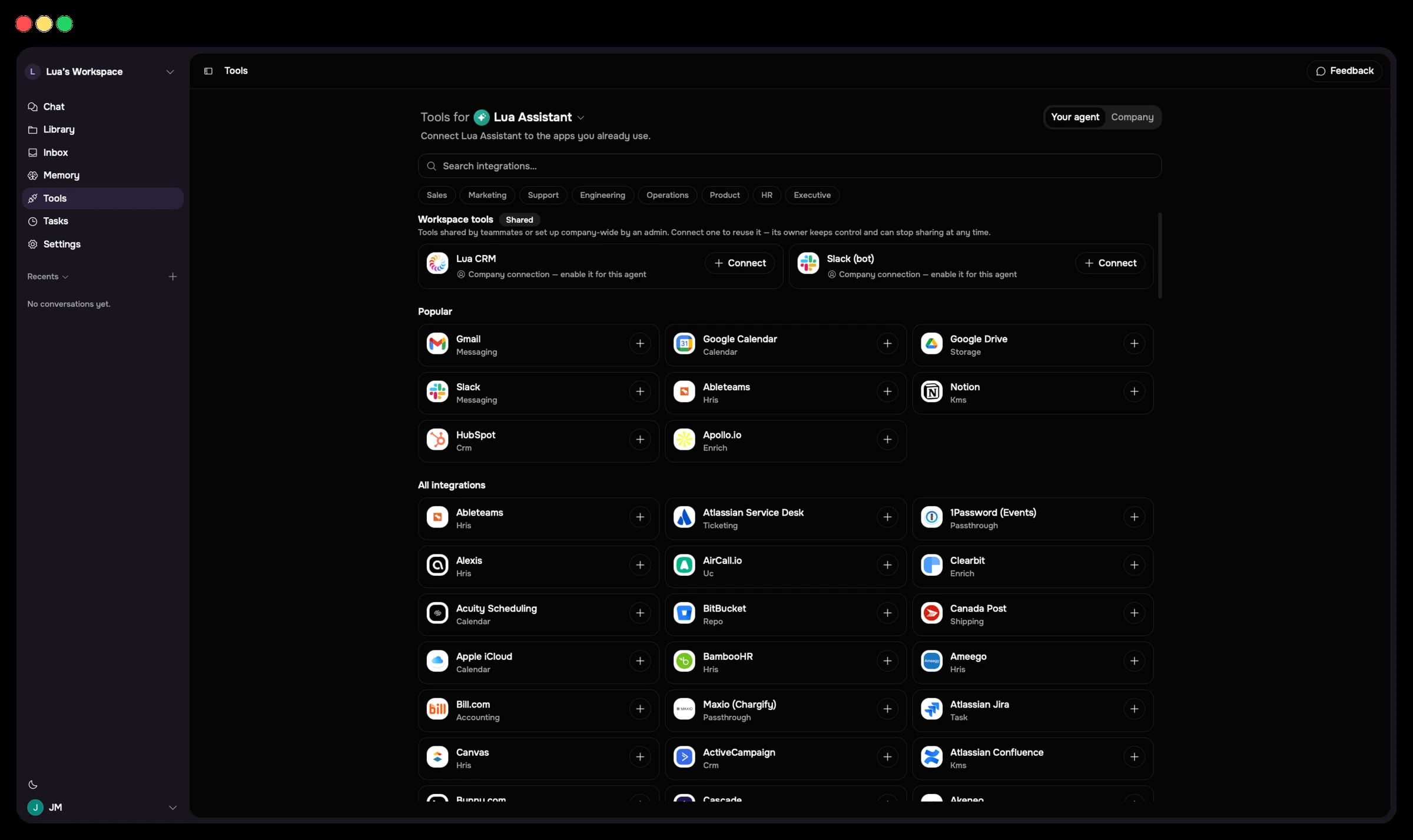Click the Notion logo icon

click(931, 391)
